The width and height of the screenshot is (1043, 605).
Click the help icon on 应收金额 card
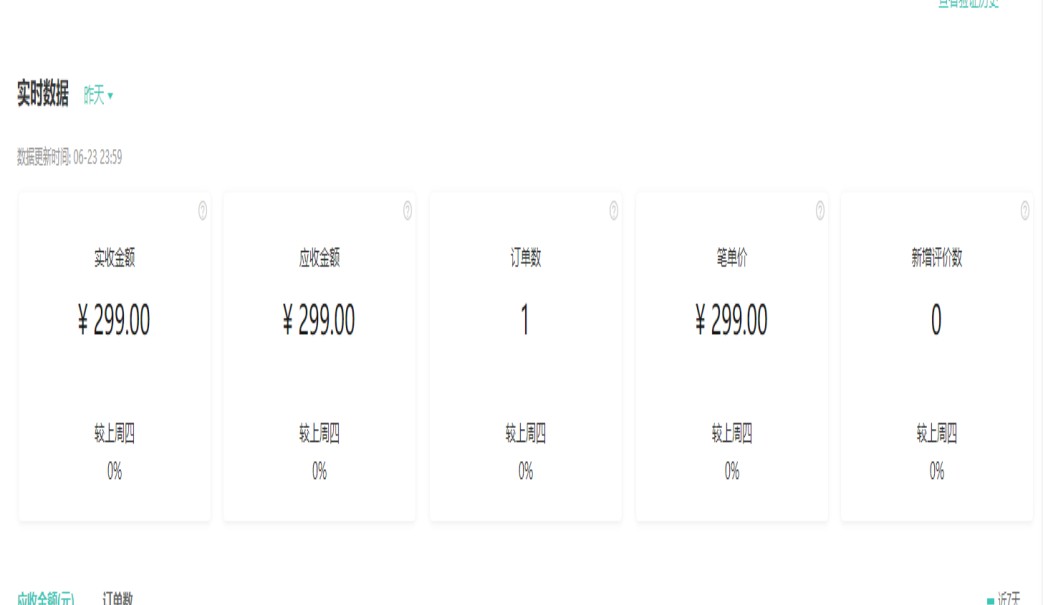pyautogui.click(x=407, y=210)
